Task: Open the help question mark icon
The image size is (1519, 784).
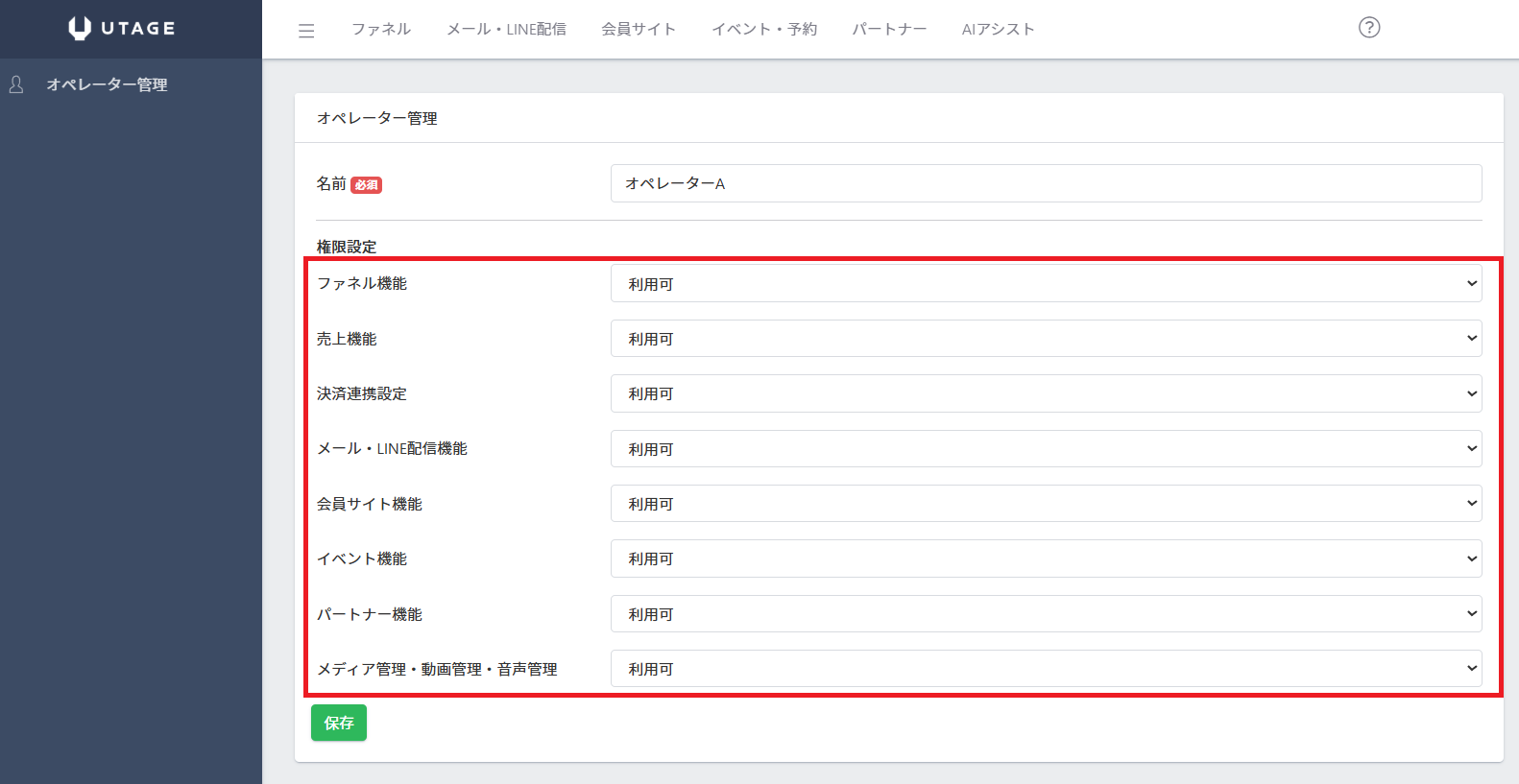Action: click(x=1369, y=28)
